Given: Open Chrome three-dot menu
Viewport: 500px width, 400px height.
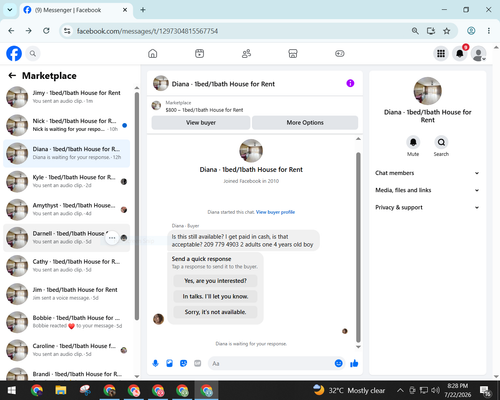Looking at the screenshot, I should coord(489,31).
